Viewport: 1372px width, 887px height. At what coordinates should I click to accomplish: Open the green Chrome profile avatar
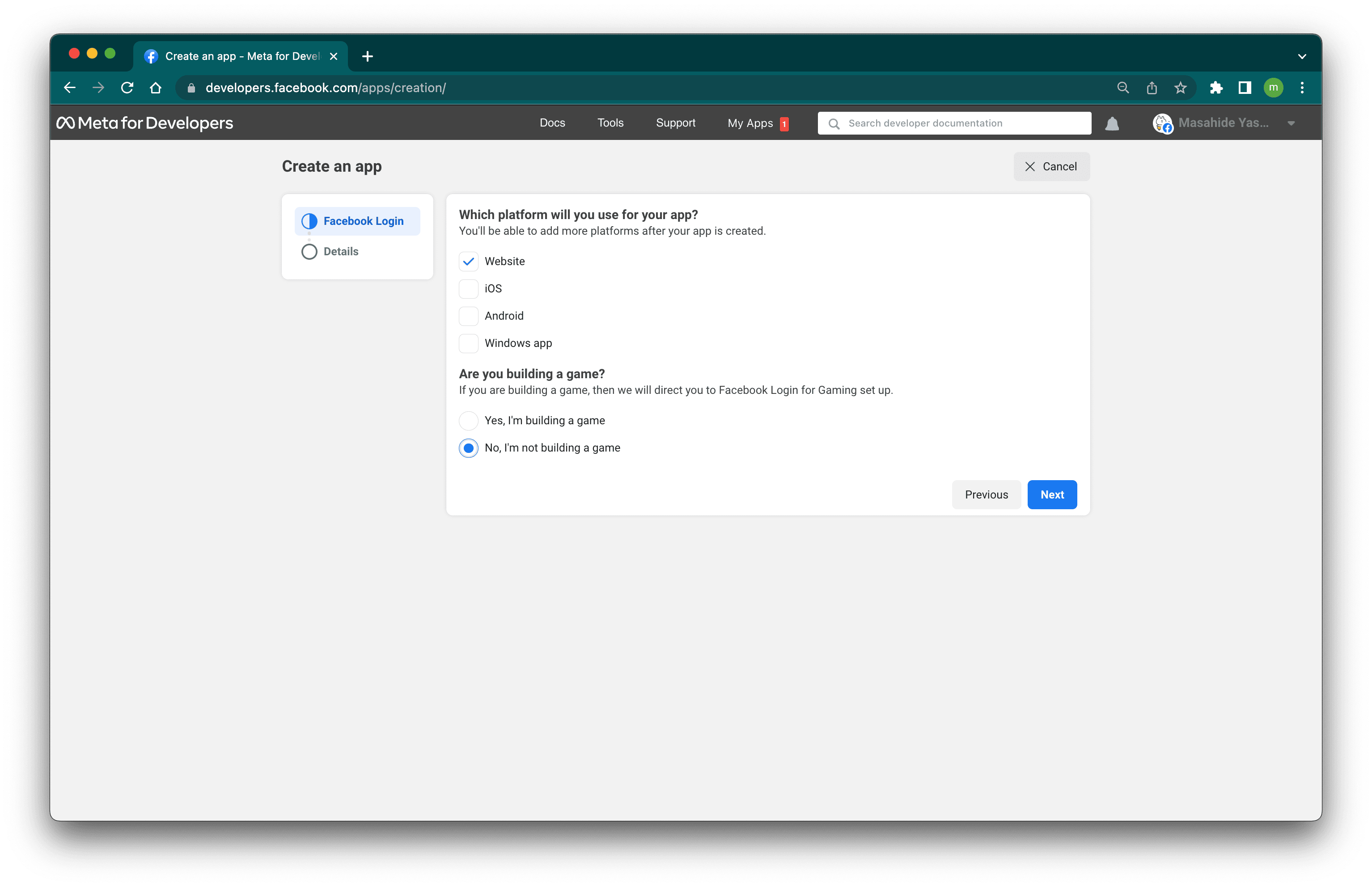(1273, 88)
